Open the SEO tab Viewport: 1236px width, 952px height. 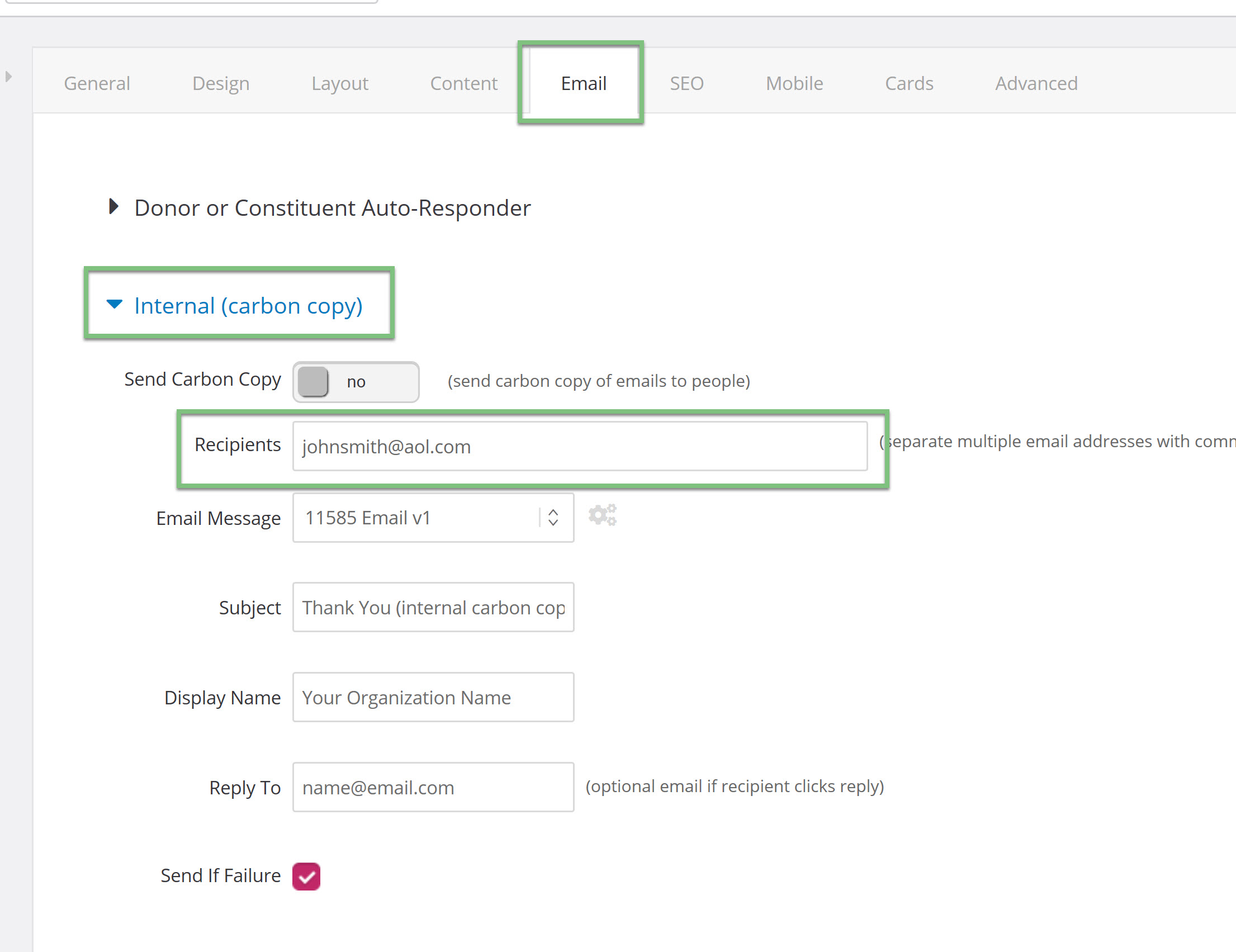(686, 83)
